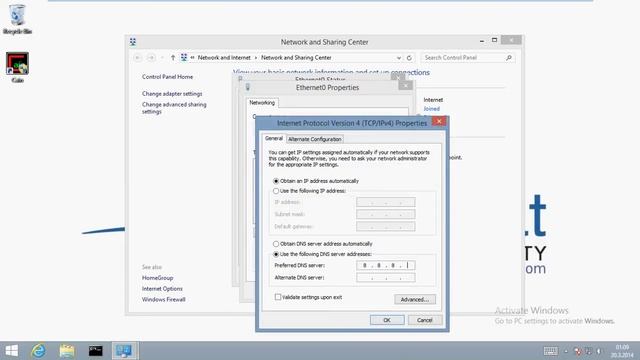Screen dimensions: 640x360
Task: Go to Control Panel Home
Action: click(167, 77)
